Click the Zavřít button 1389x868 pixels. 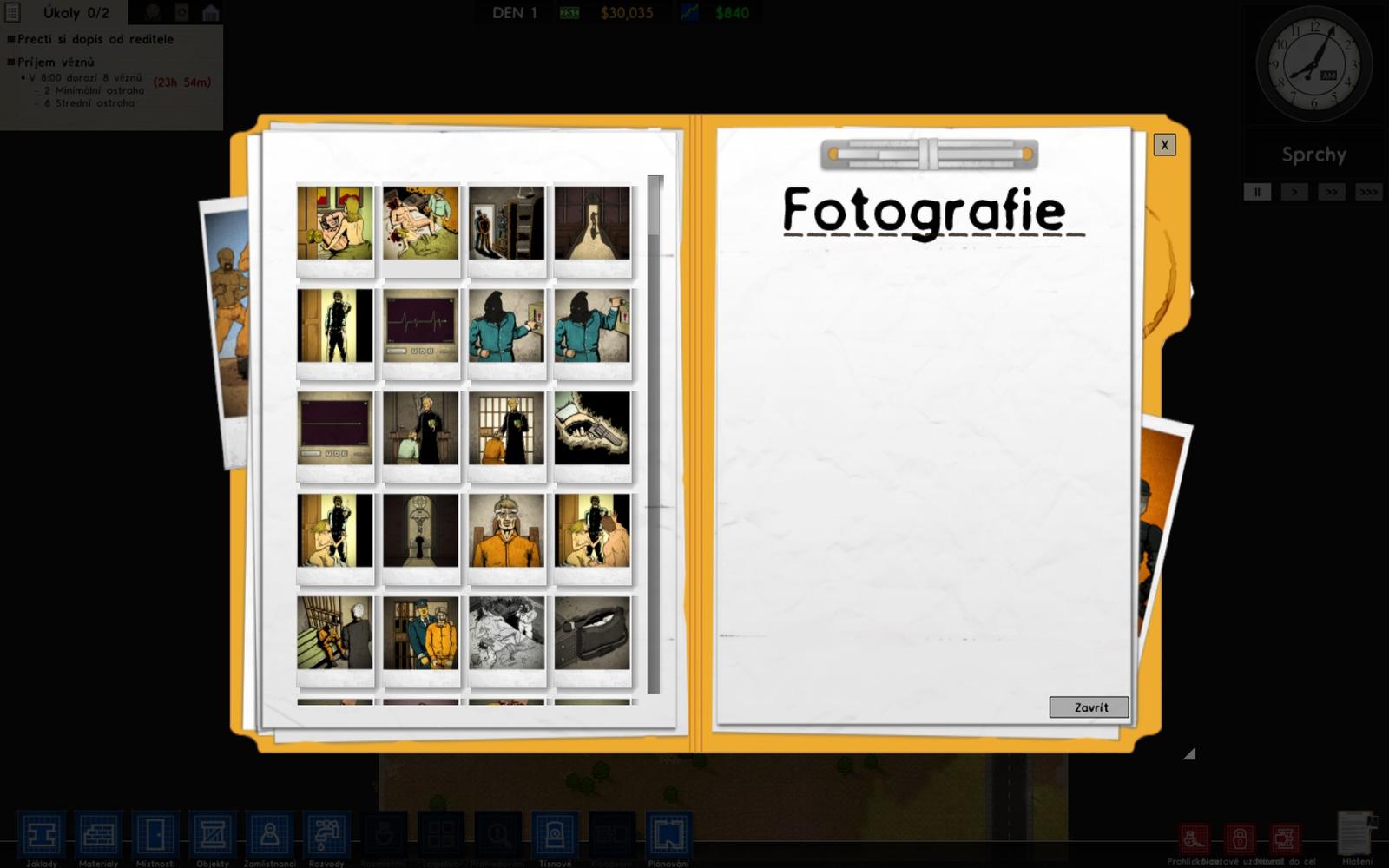click(x=1089, y=707)
